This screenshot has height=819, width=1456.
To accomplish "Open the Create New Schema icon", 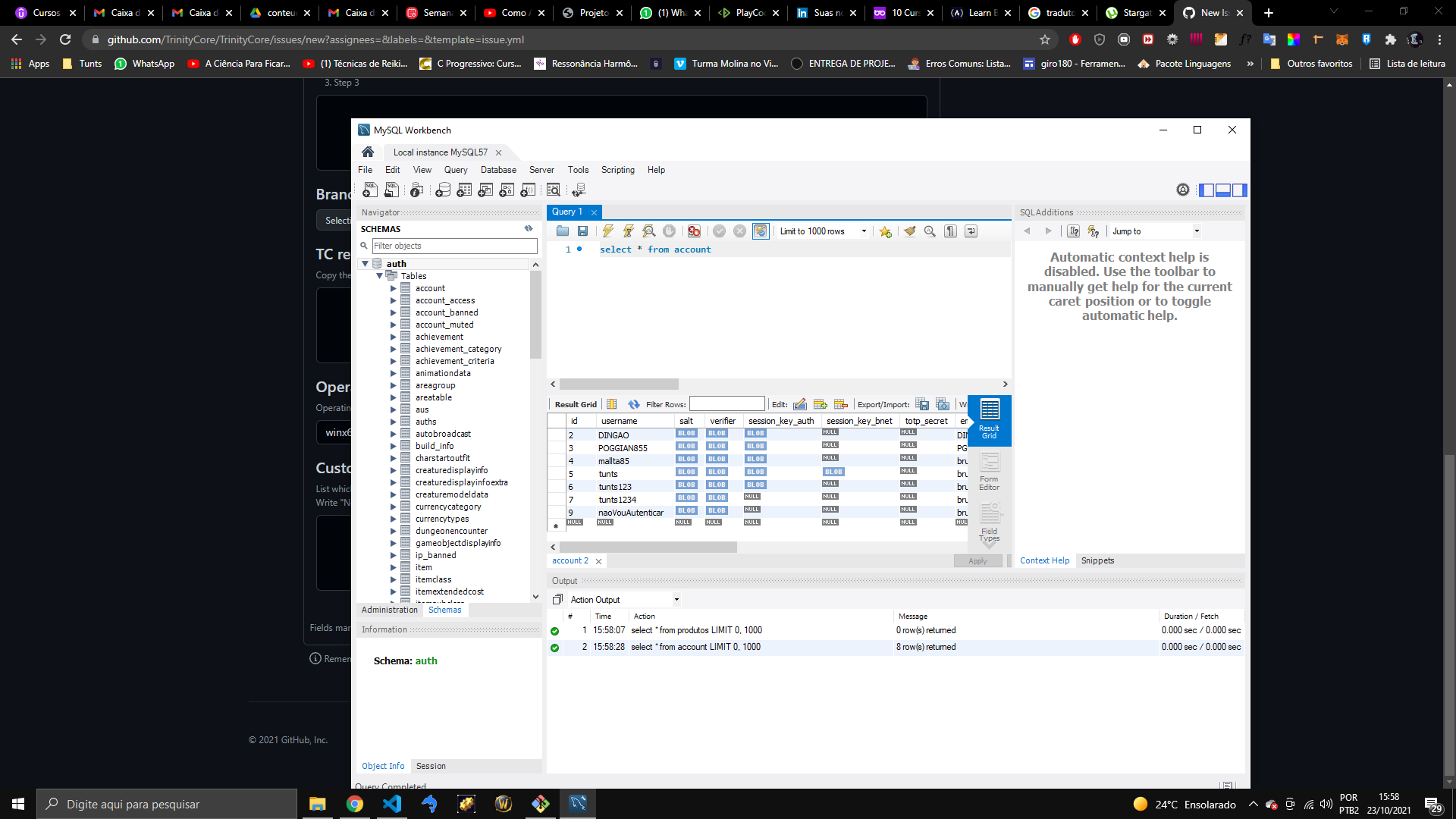I will tap(444, 190).
